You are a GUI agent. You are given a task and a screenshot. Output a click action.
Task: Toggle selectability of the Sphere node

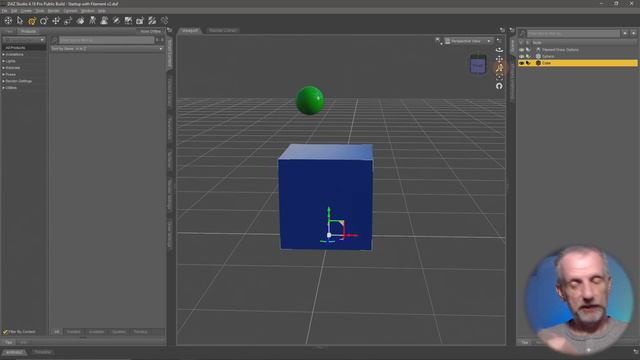click(x=528, y=56)
